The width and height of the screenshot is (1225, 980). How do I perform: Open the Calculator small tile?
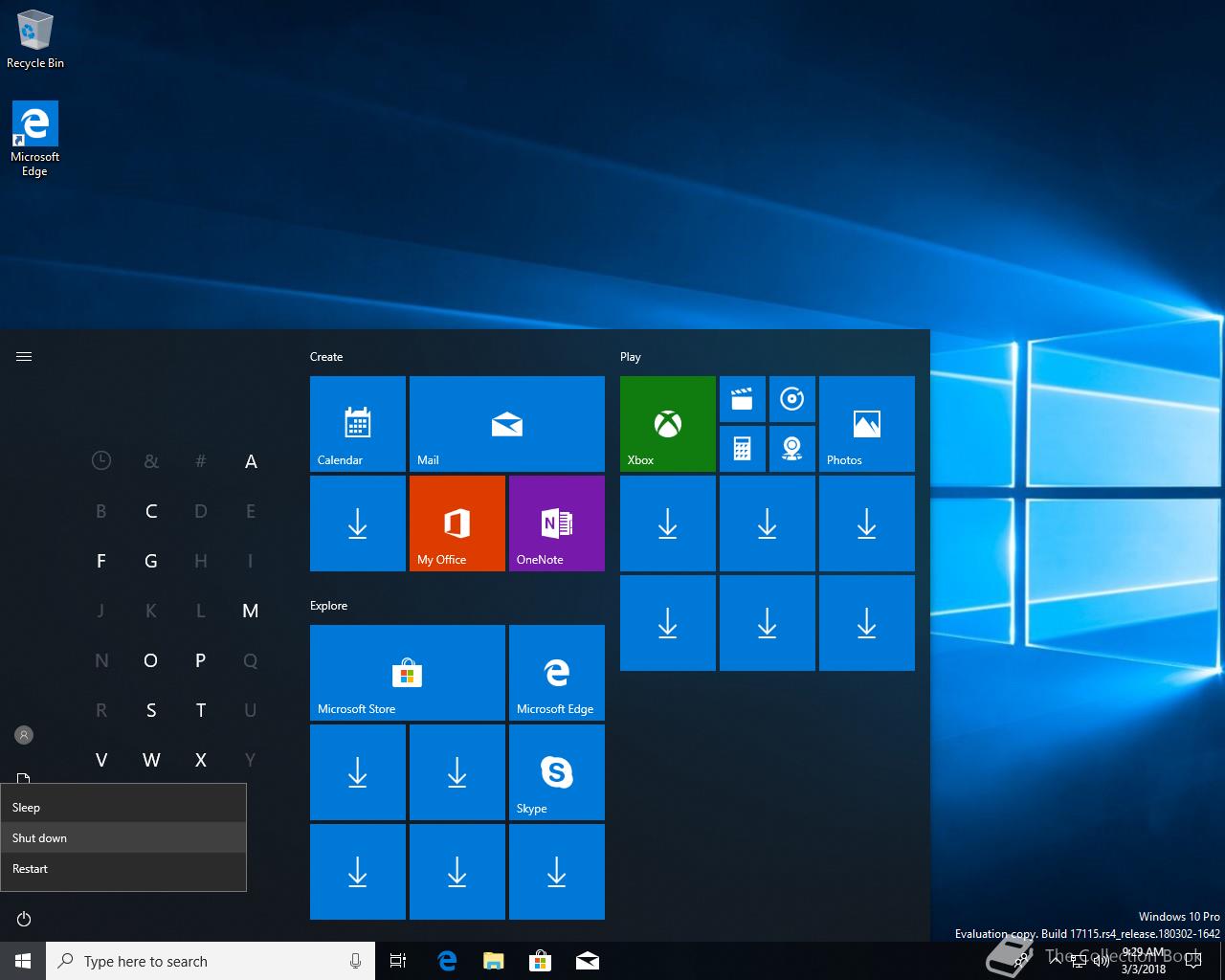[743, 449]
